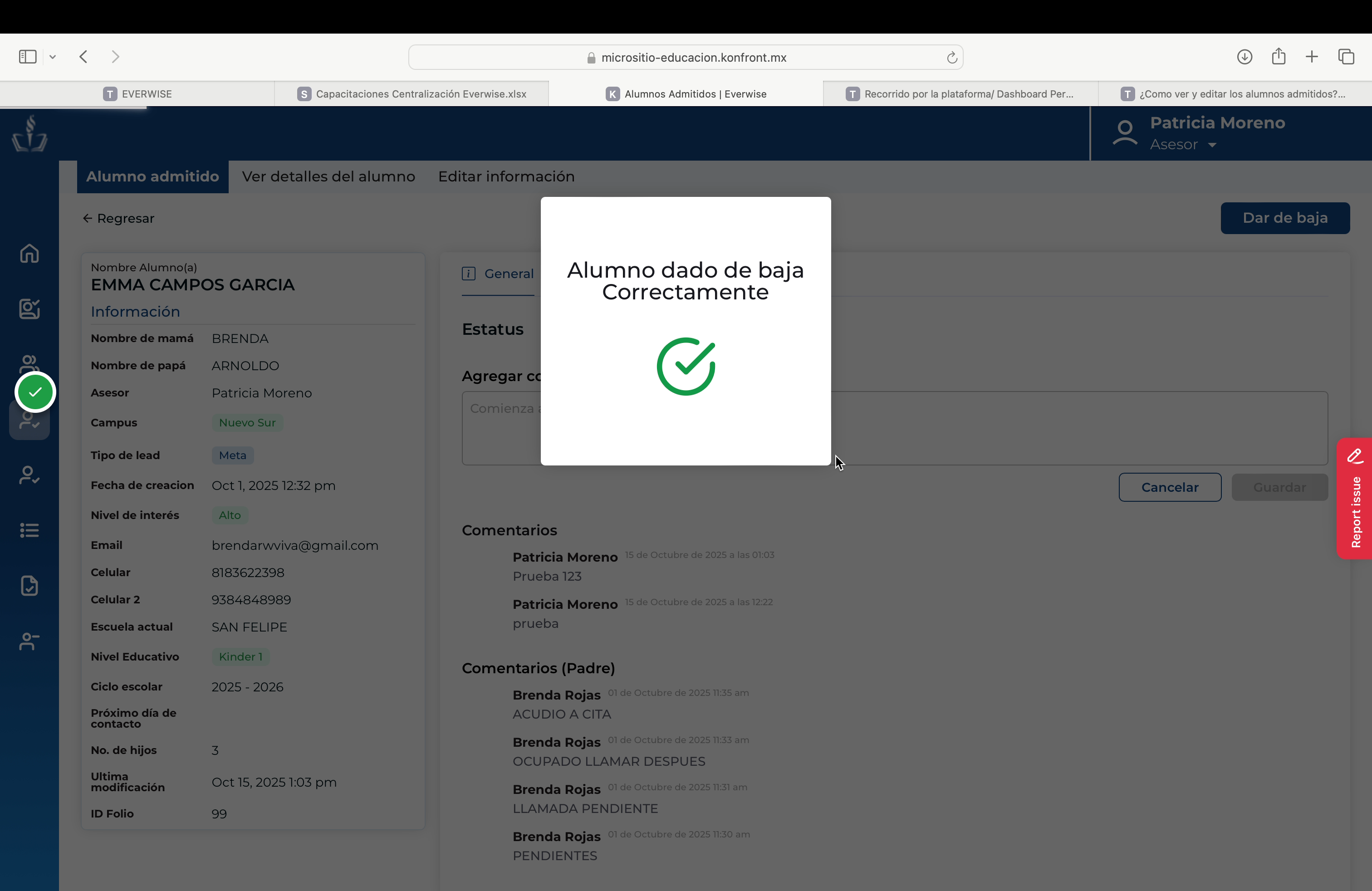
Task: Click the green checkmark badge in sidebar
Action: (x=35, y=392)
